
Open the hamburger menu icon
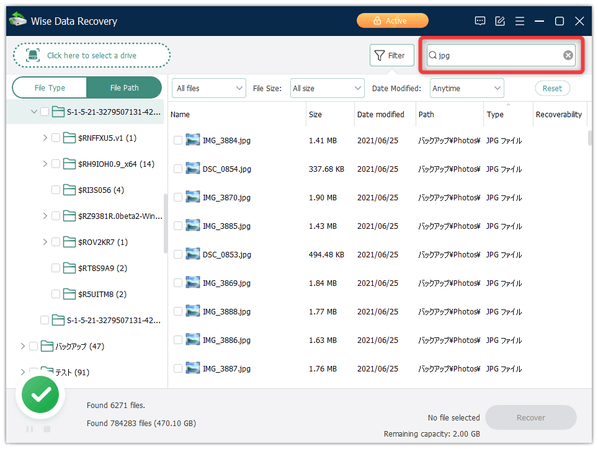519,21
